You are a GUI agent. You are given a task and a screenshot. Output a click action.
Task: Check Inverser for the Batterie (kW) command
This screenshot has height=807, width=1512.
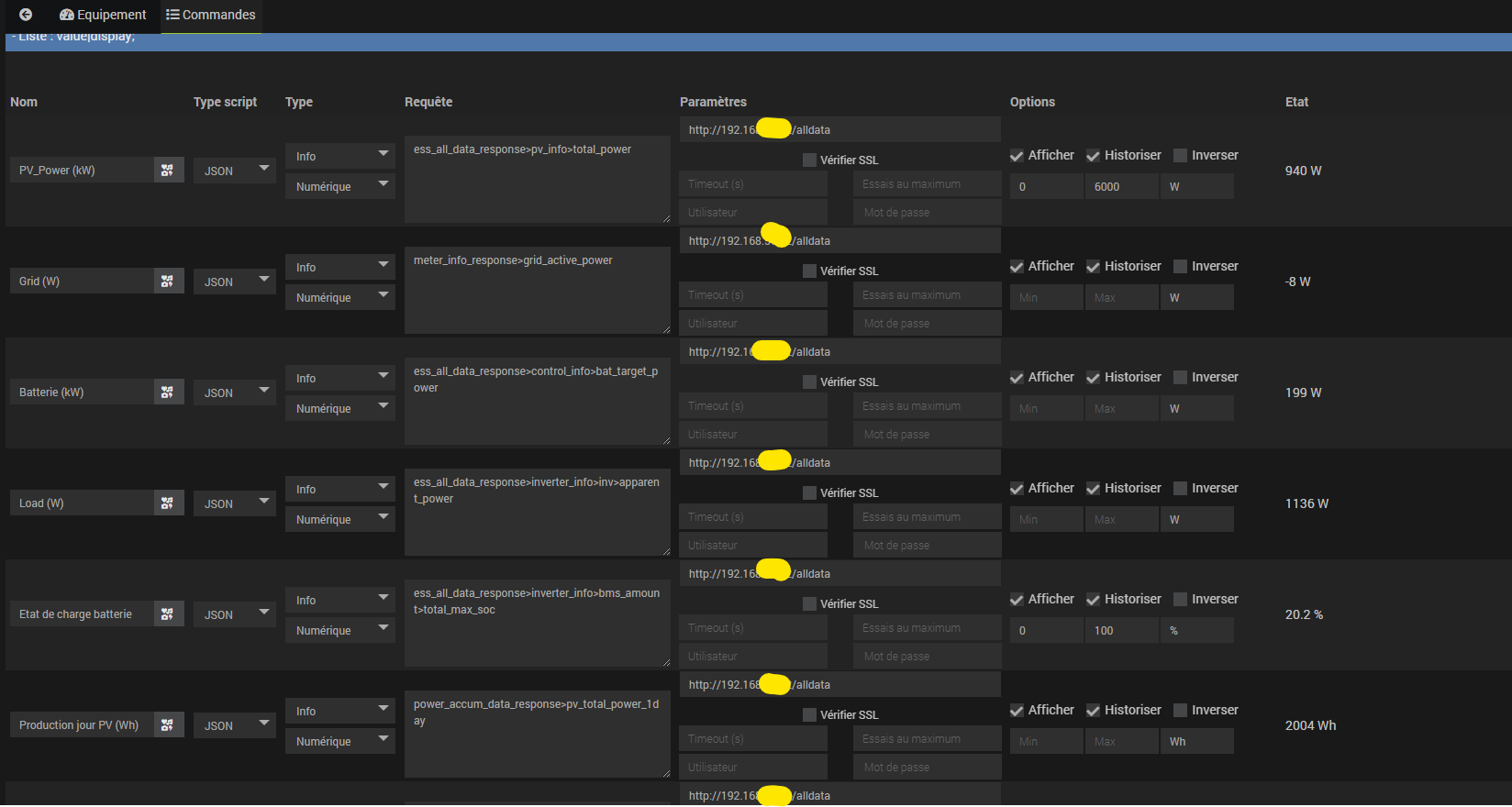click(1180, 378)
